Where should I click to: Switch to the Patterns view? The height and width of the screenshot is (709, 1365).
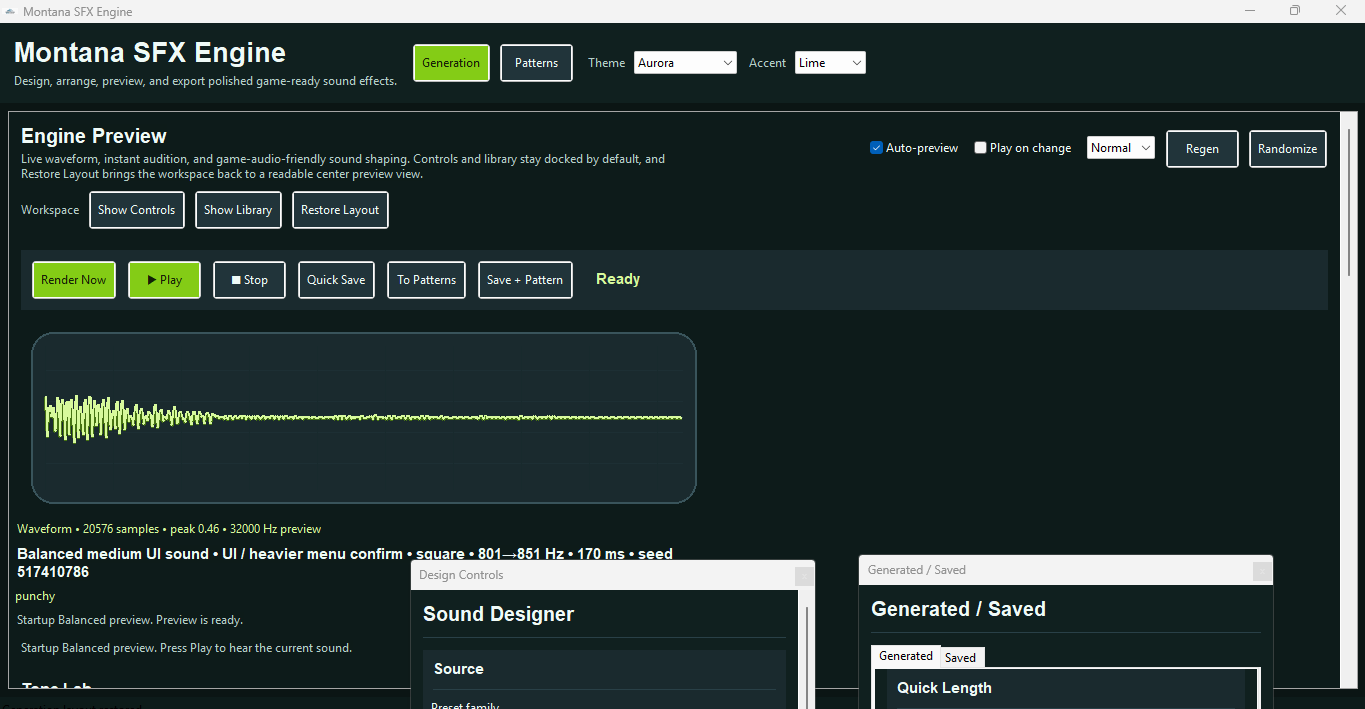pos(536,63)
